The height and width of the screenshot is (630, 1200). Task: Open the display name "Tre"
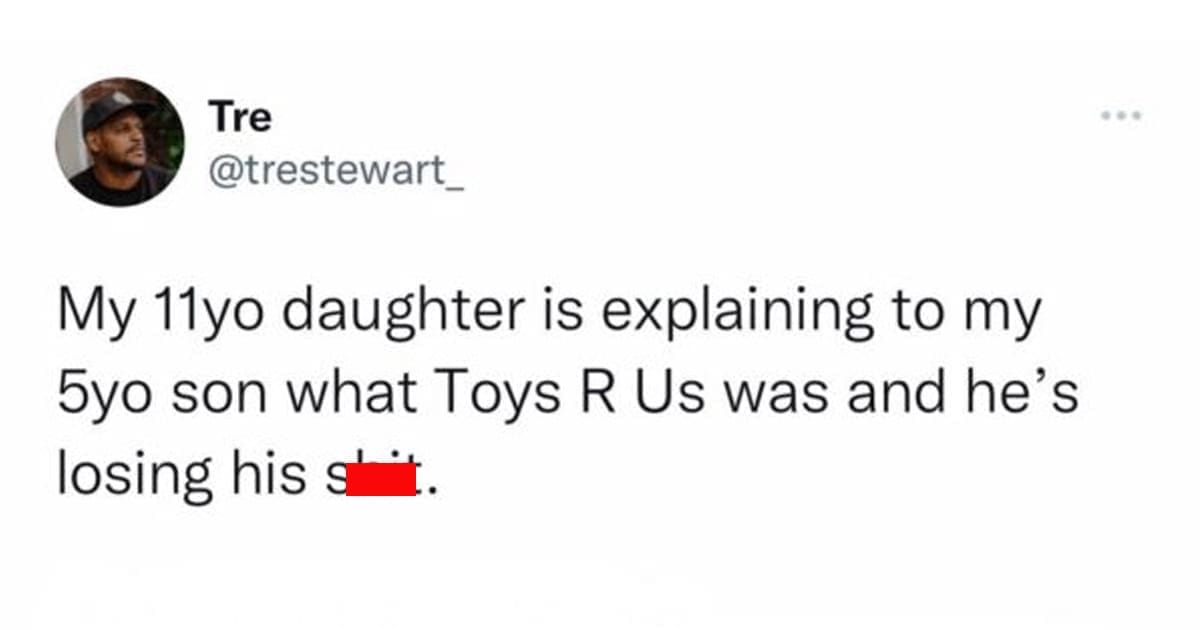coord(240,118)
